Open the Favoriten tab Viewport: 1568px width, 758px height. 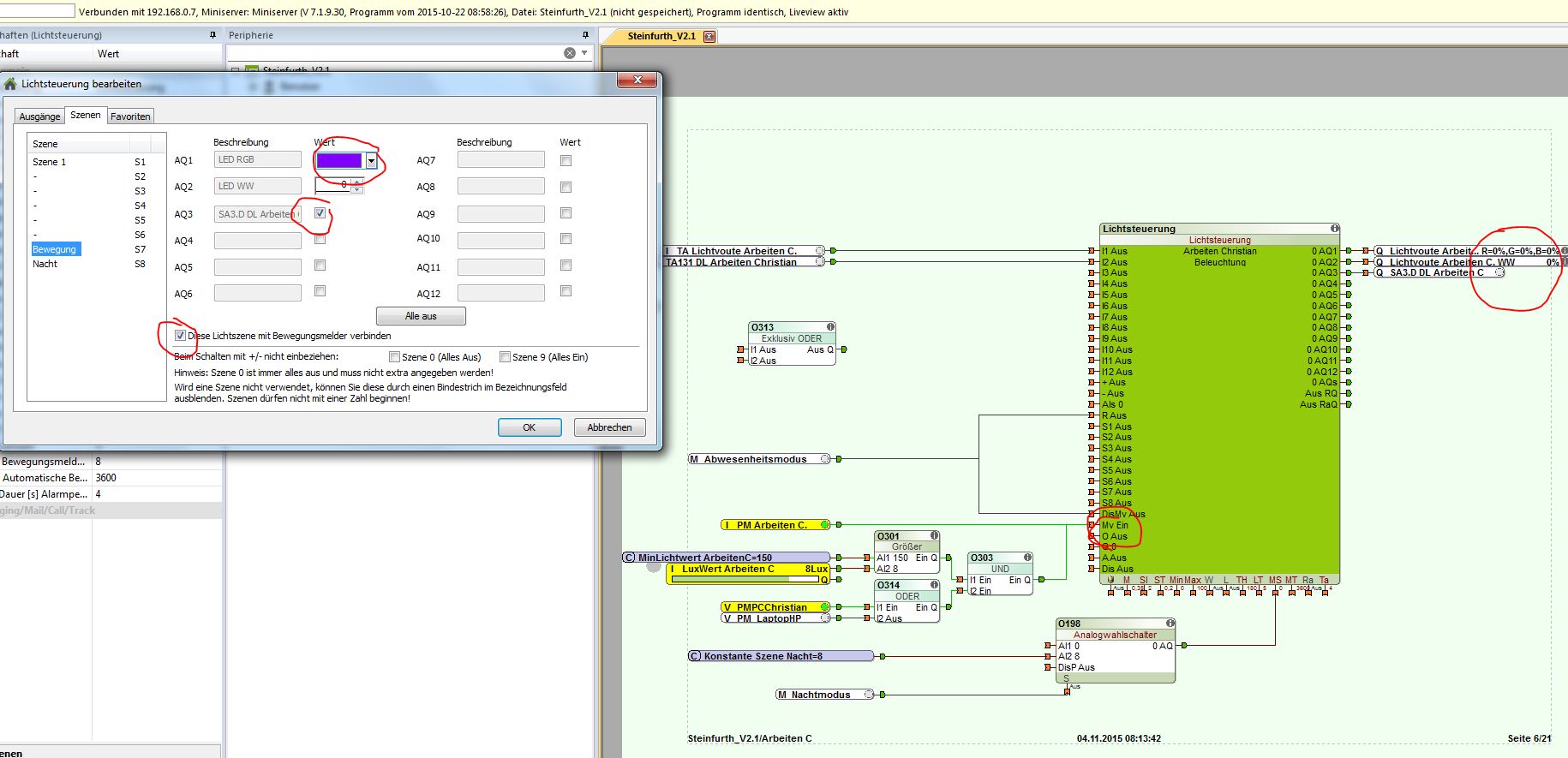130,116
